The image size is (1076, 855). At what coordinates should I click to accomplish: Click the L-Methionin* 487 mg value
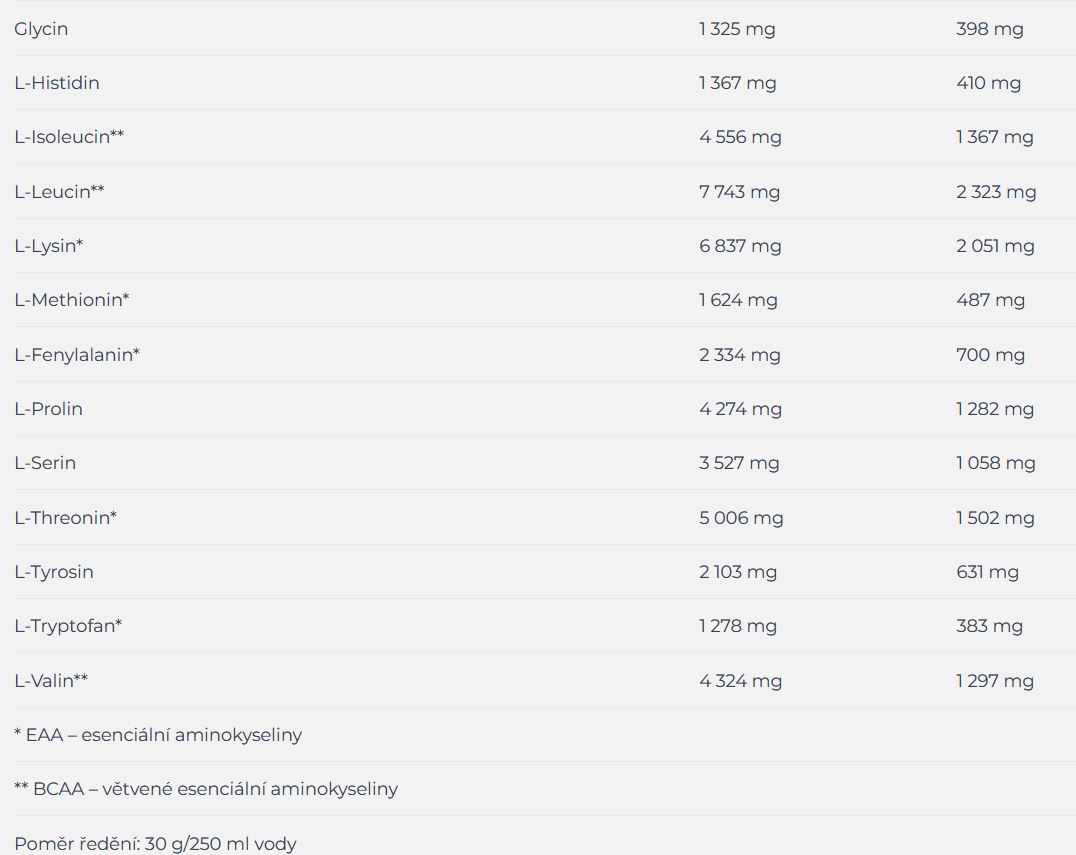[x=990, y=301]
